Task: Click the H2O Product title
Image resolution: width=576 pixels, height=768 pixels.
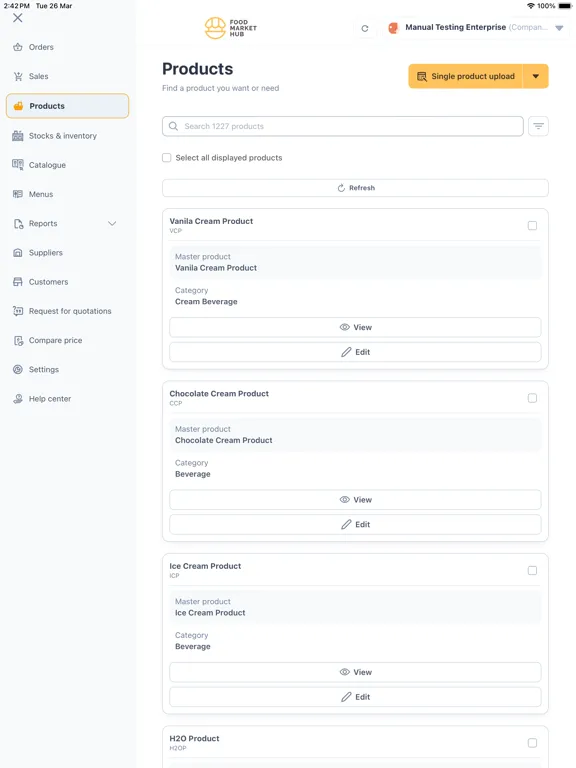Action: (x=194, y=739)
